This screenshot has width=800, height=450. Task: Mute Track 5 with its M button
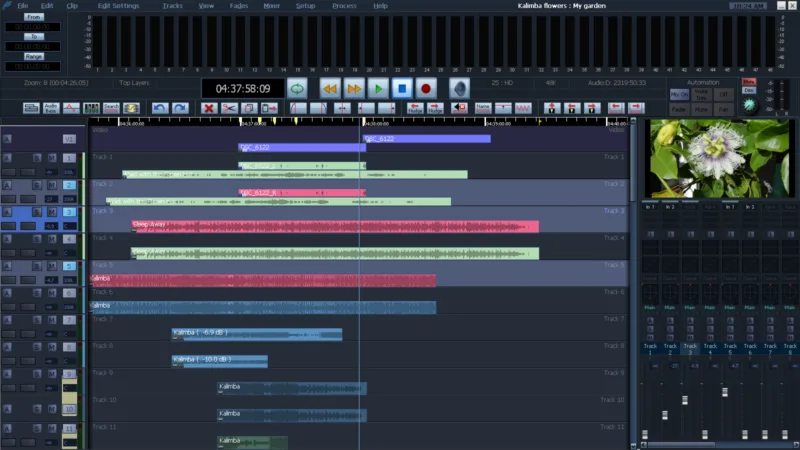click(x=52, y=266)
